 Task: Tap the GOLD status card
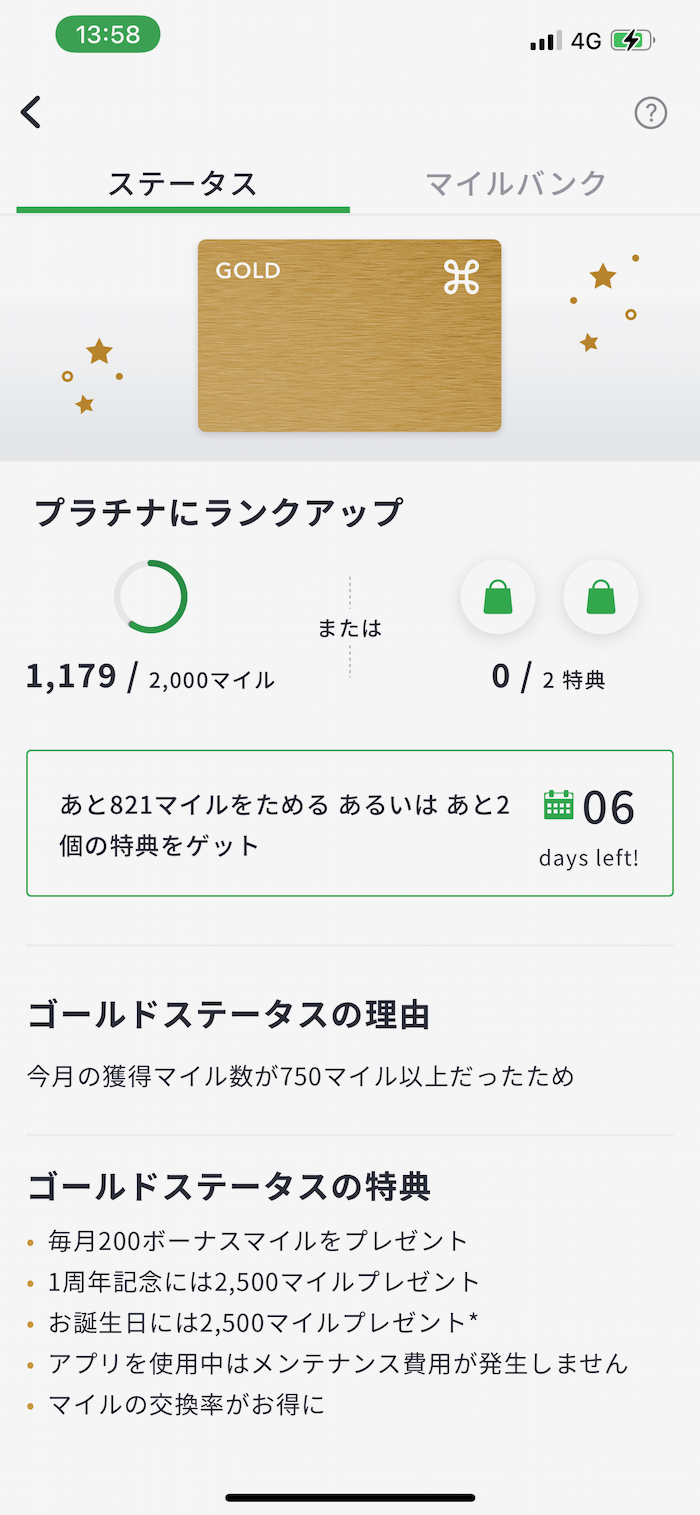coord(349,335)
